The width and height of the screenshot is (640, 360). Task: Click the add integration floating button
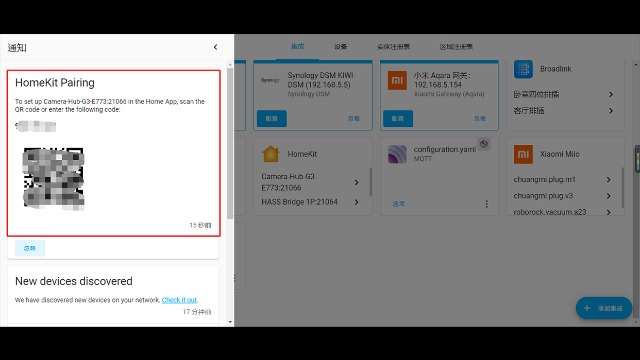pos(604,308)
